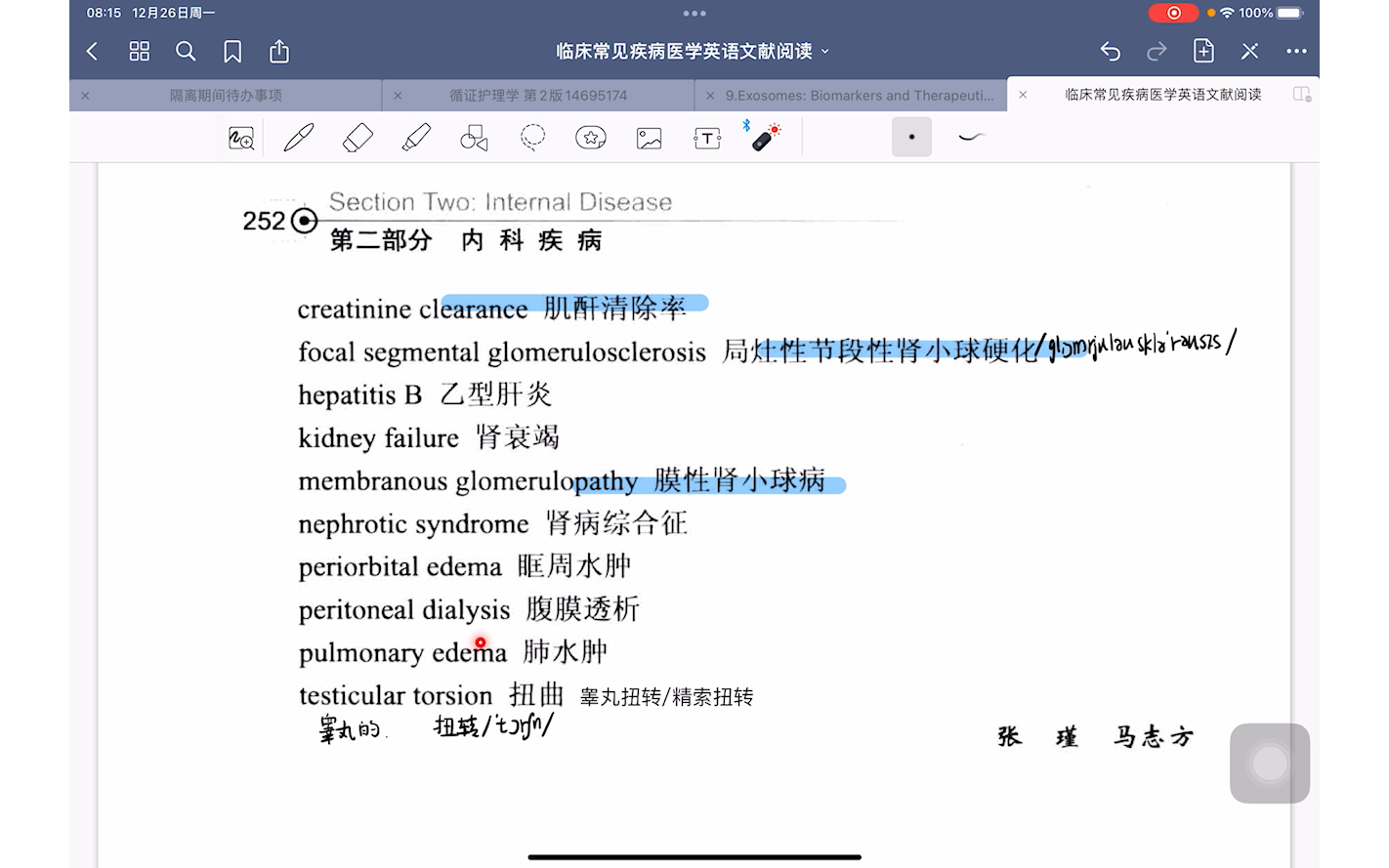Tap 'focal segmental glomerulosclerosis' text
This screenshot has width=1389, height=868.
[x=502, y=352]
